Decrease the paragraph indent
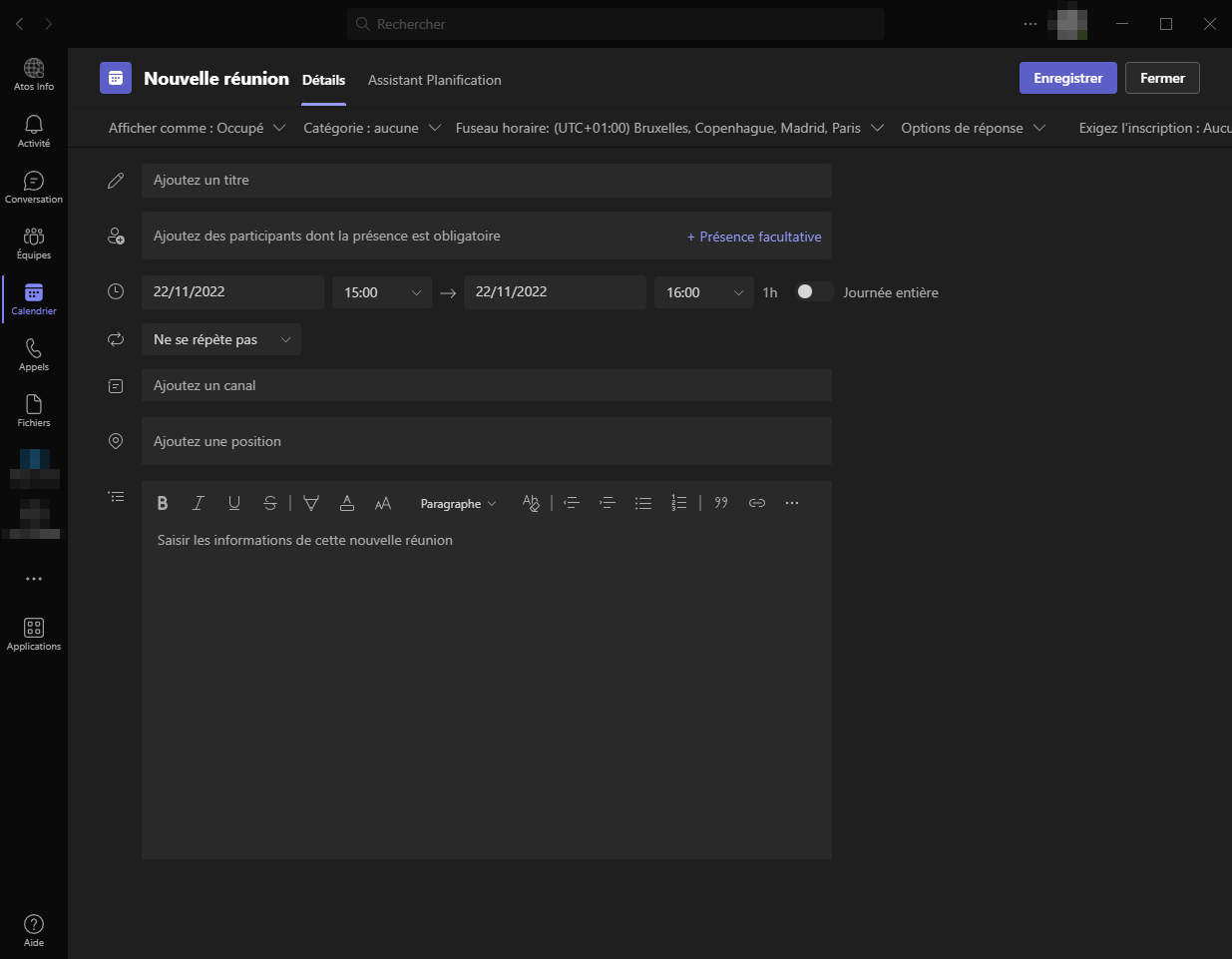The image size is (1232, 959). (x=572, y=503)
